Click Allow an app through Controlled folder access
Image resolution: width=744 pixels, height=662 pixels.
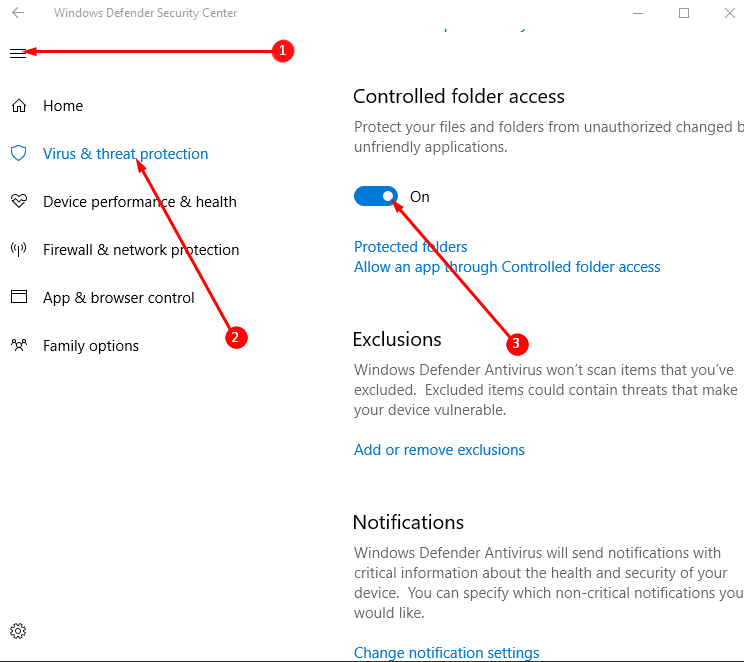tap(507, 267)
